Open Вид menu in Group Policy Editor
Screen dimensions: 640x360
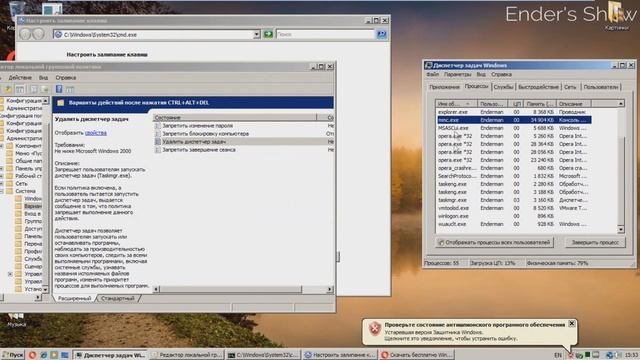(x=43, y=78)
